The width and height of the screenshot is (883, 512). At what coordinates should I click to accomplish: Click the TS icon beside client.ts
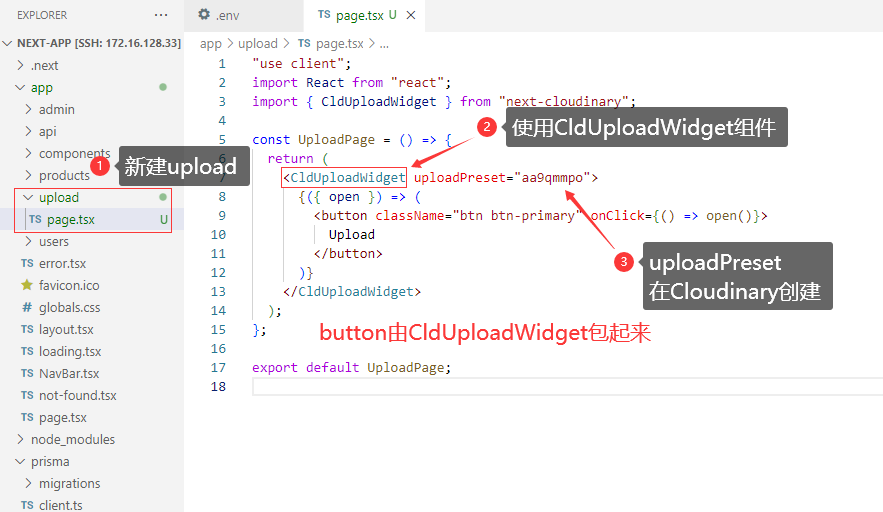[27, 505]
